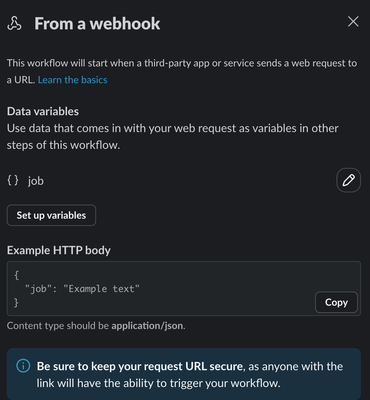Click the workflow start description paragraph
Image resolution: width=370 pixels, height=400 pixels.
click(182, 71)
